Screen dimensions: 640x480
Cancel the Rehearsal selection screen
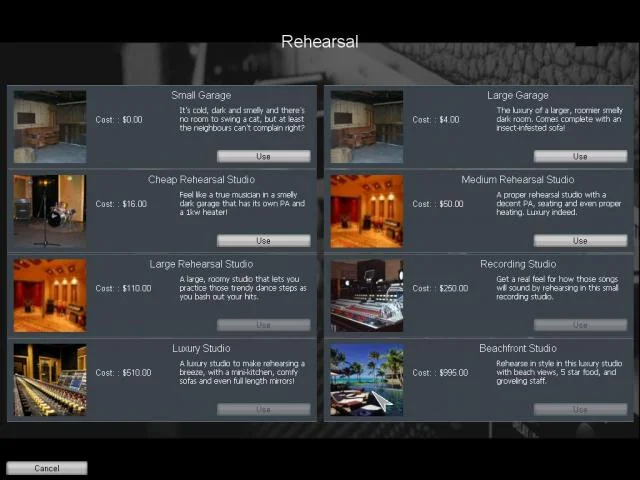coord(47,468)
